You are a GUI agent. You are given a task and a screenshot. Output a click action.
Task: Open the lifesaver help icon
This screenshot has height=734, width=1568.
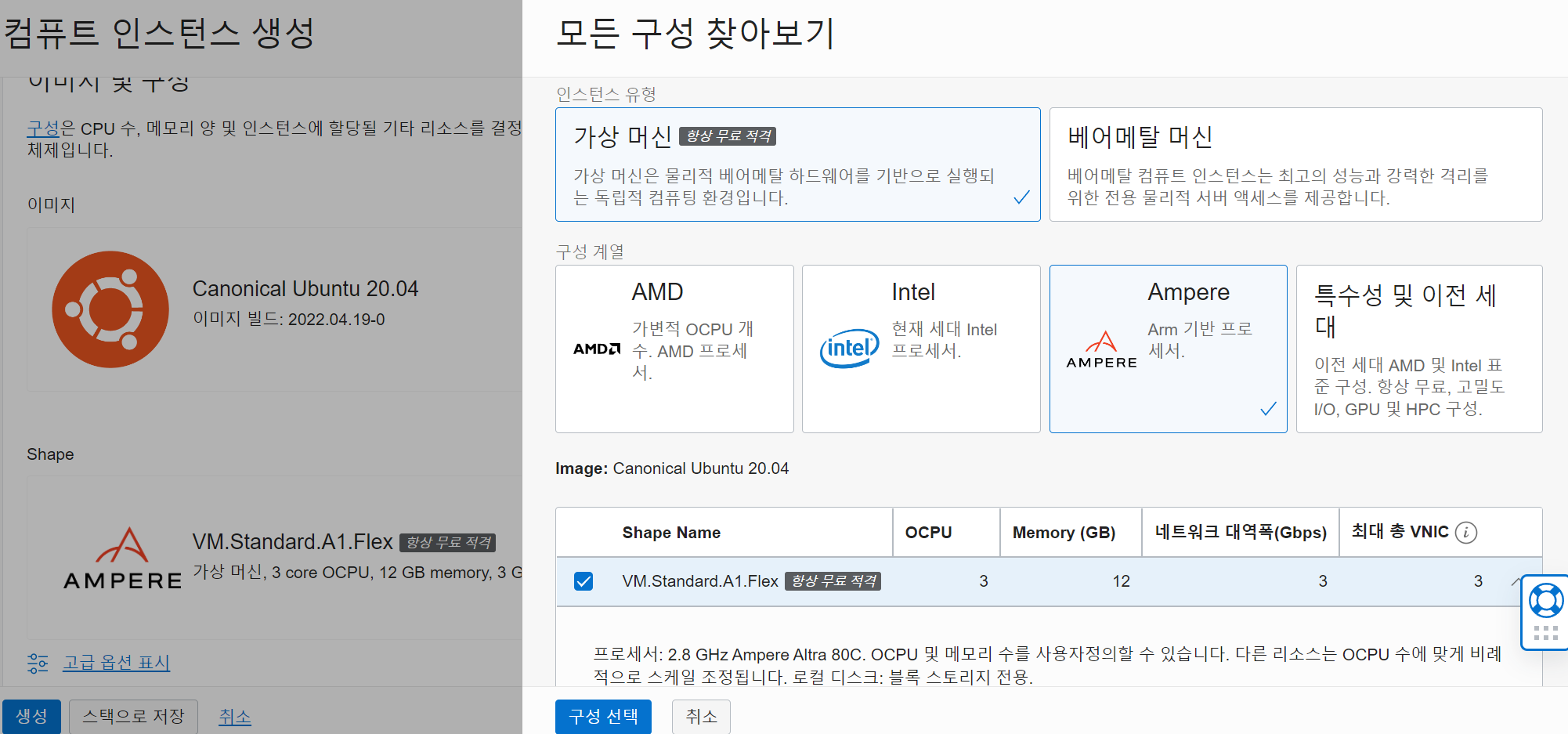(x=1546, y=601)
